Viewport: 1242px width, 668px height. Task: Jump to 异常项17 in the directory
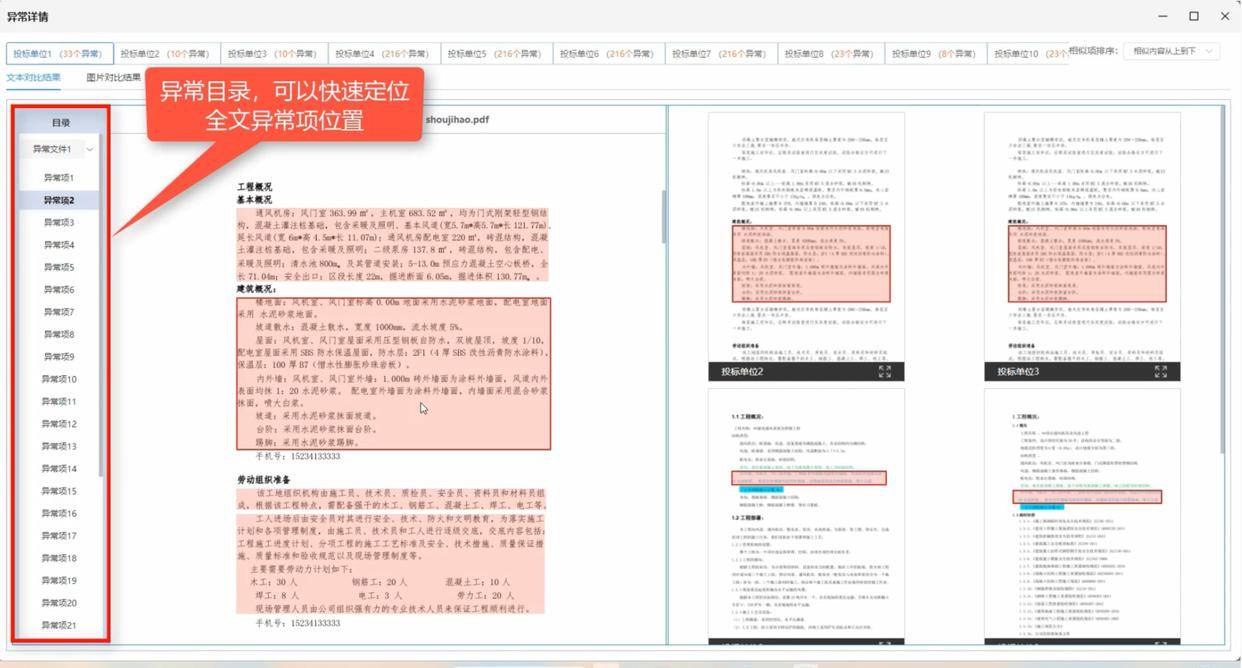point(59,536)
